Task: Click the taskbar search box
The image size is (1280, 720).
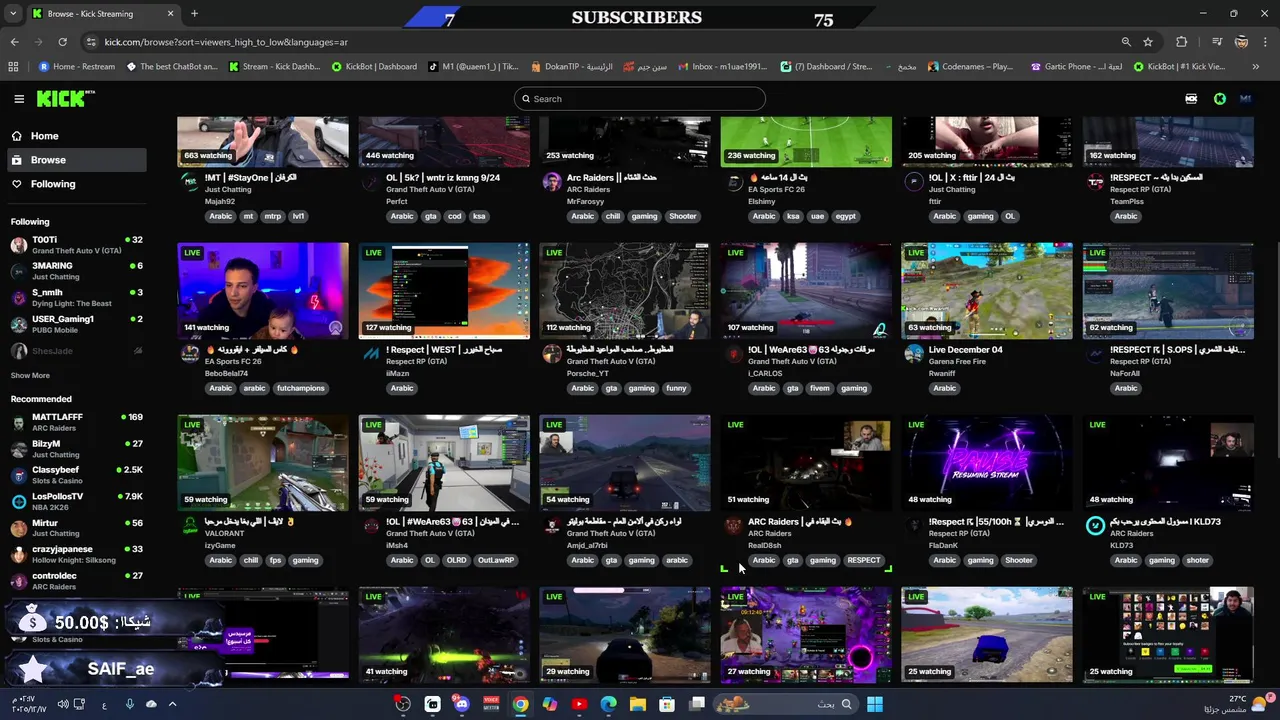Action: (784, 704)
